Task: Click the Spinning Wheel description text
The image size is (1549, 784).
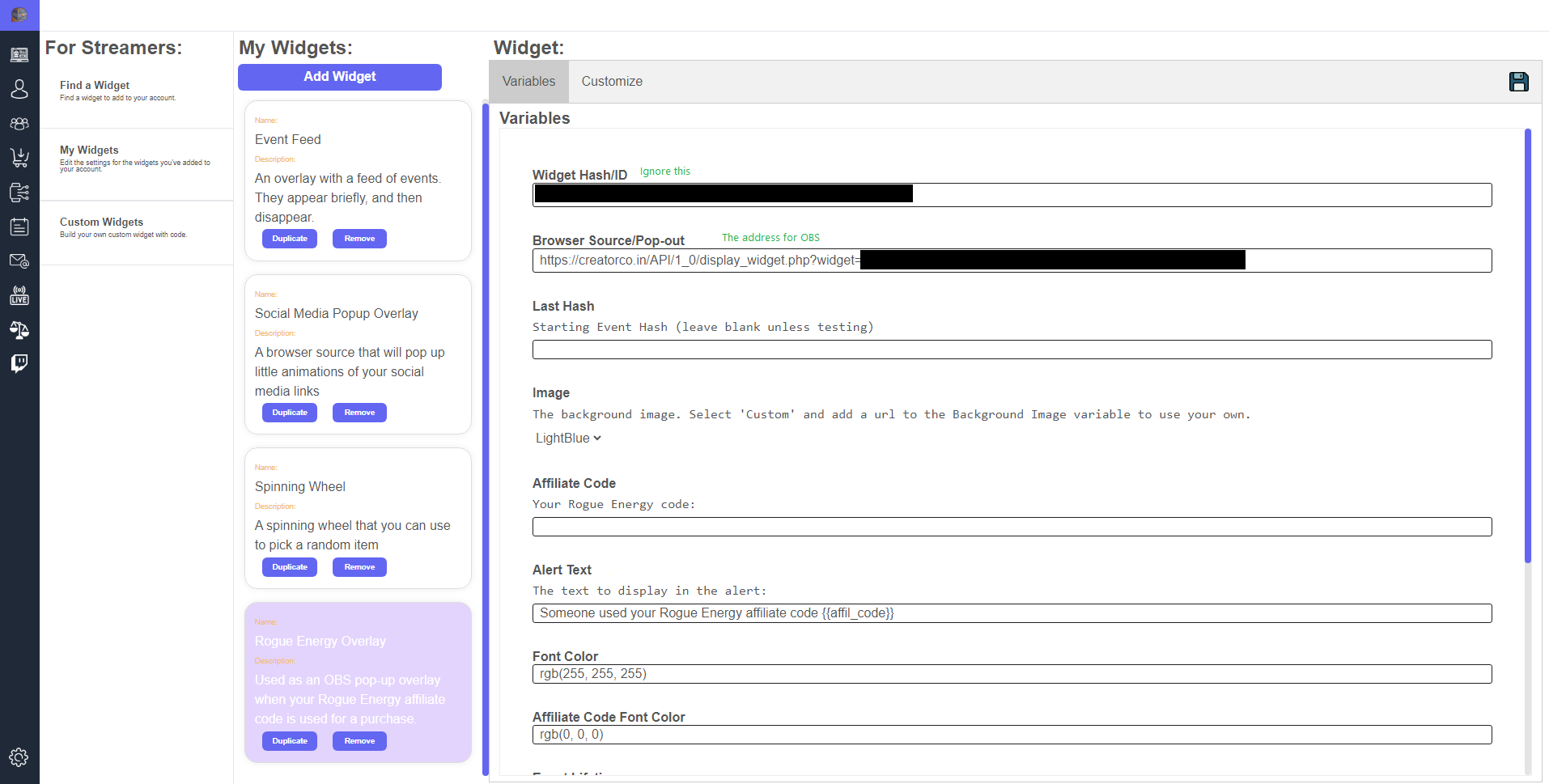Action: click(353, 535)
